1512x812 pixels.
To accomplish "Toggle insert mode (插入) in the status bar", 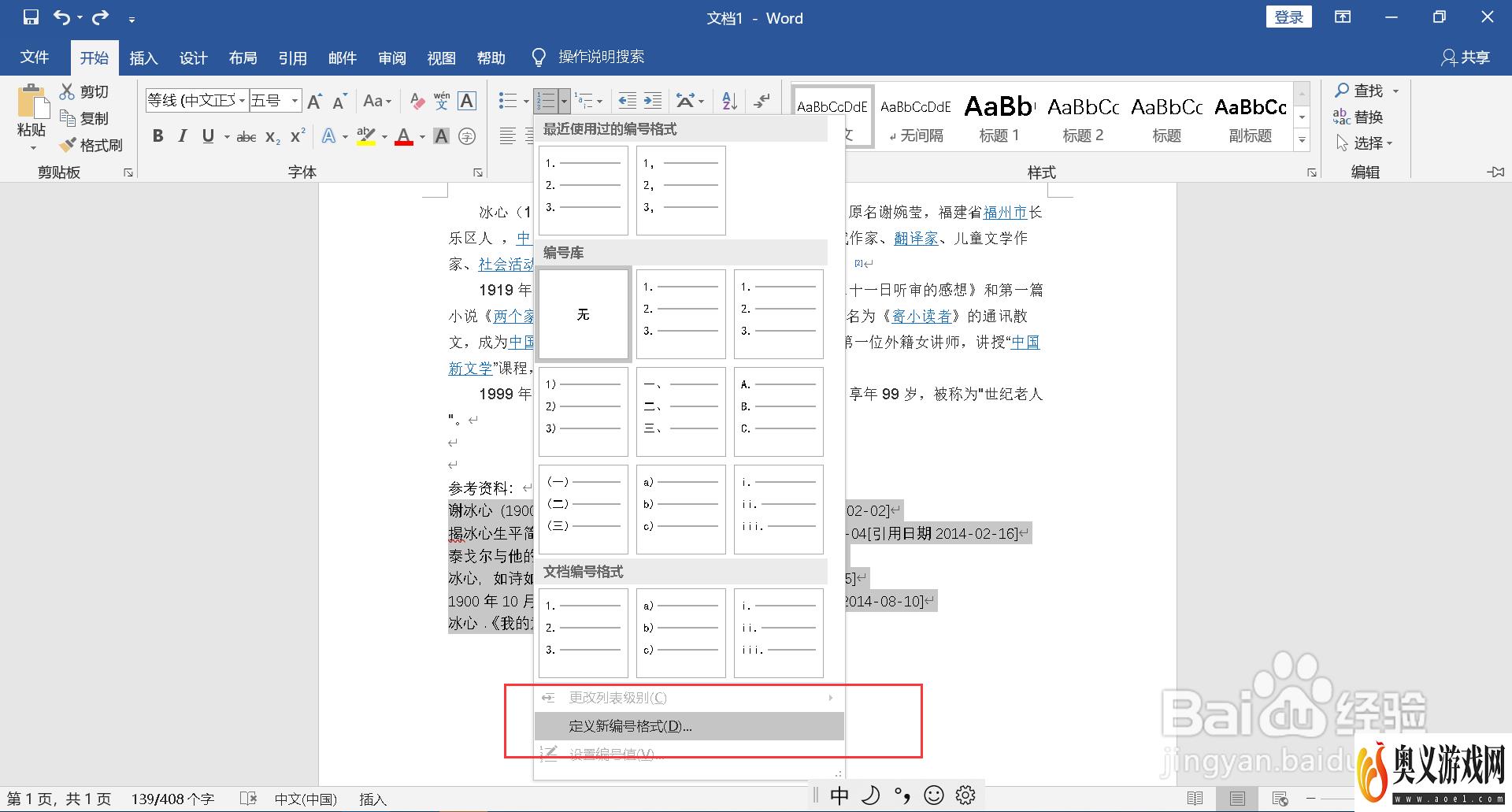I will [x=373, y=799].
